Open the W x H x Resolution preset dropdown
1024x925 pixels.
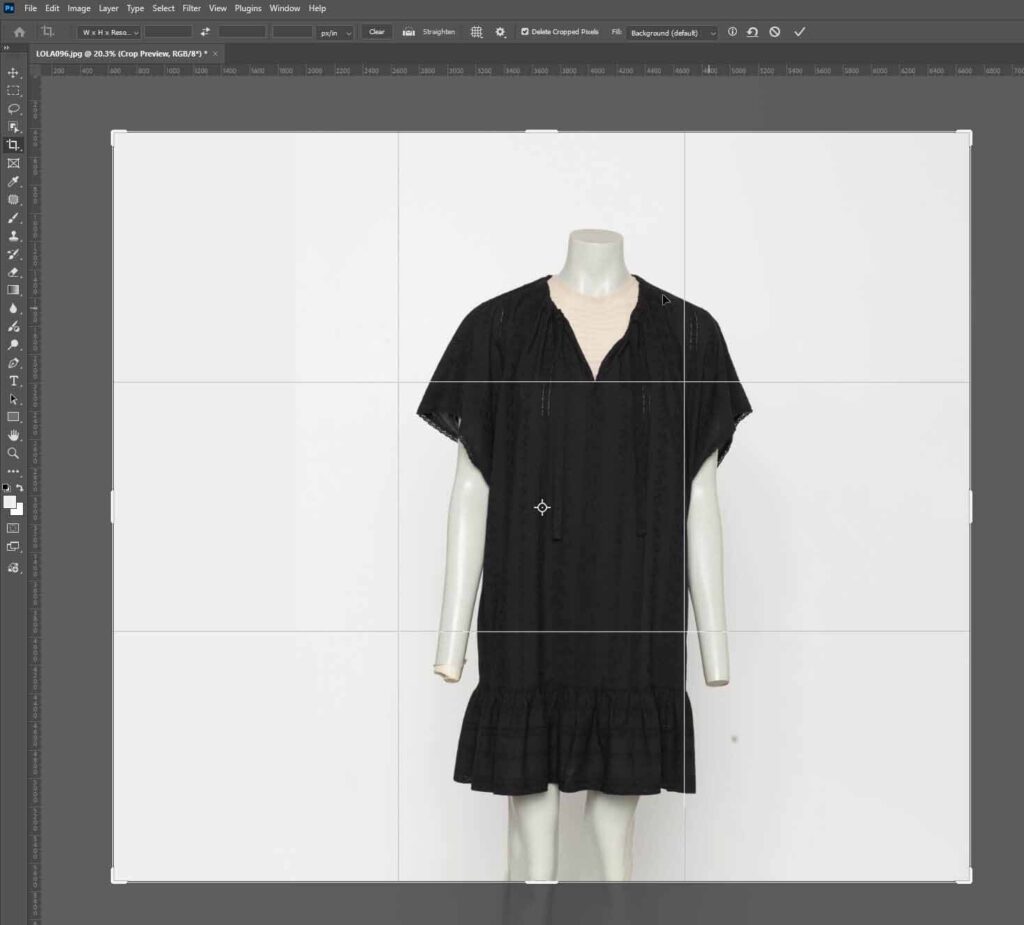pyautogui.click(x=109, y=32)
